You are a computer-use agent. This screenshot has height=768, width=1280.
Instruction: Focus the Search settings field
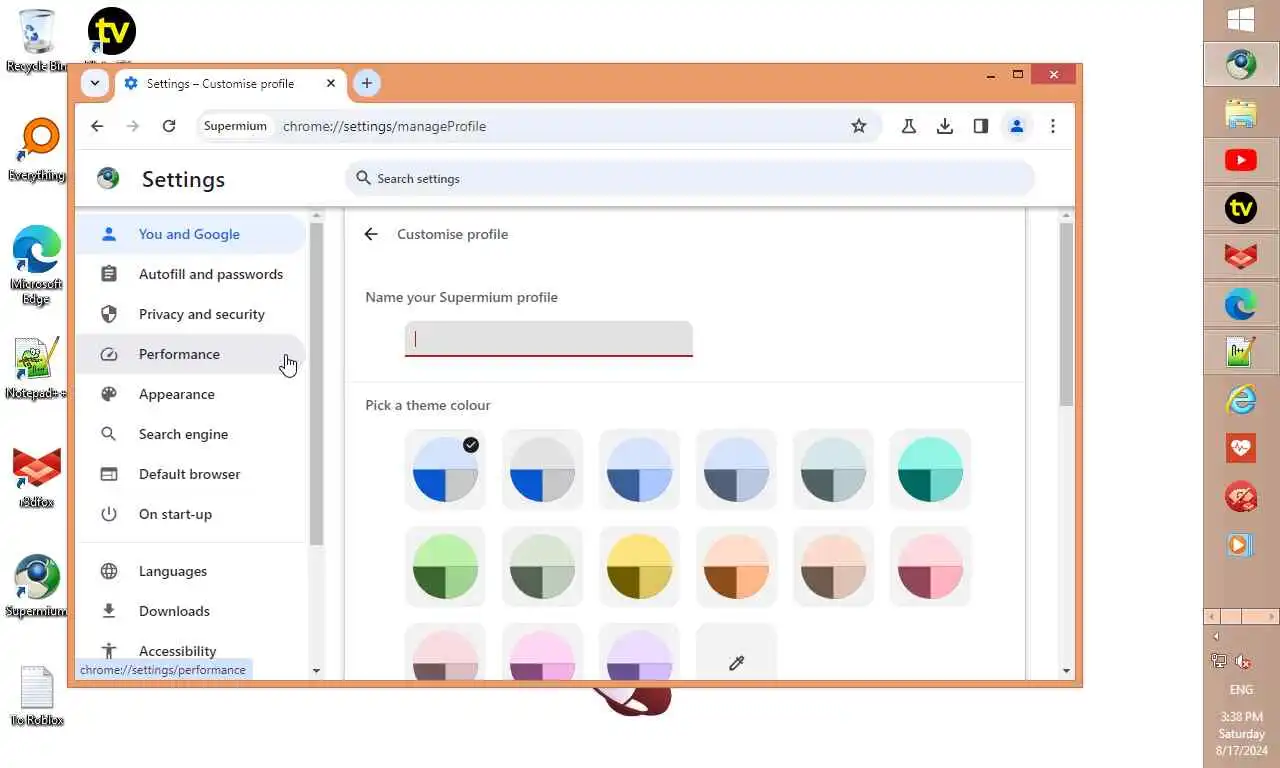coord(690,179)
